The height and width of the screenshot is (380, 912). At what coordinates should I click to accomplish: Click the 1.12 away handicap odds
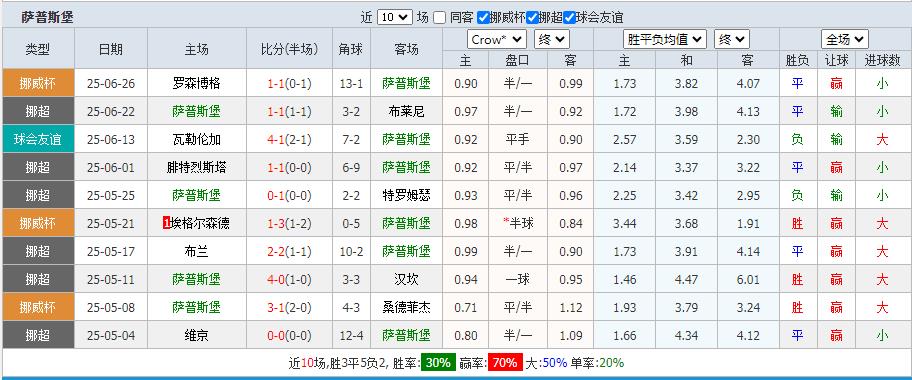571,307
